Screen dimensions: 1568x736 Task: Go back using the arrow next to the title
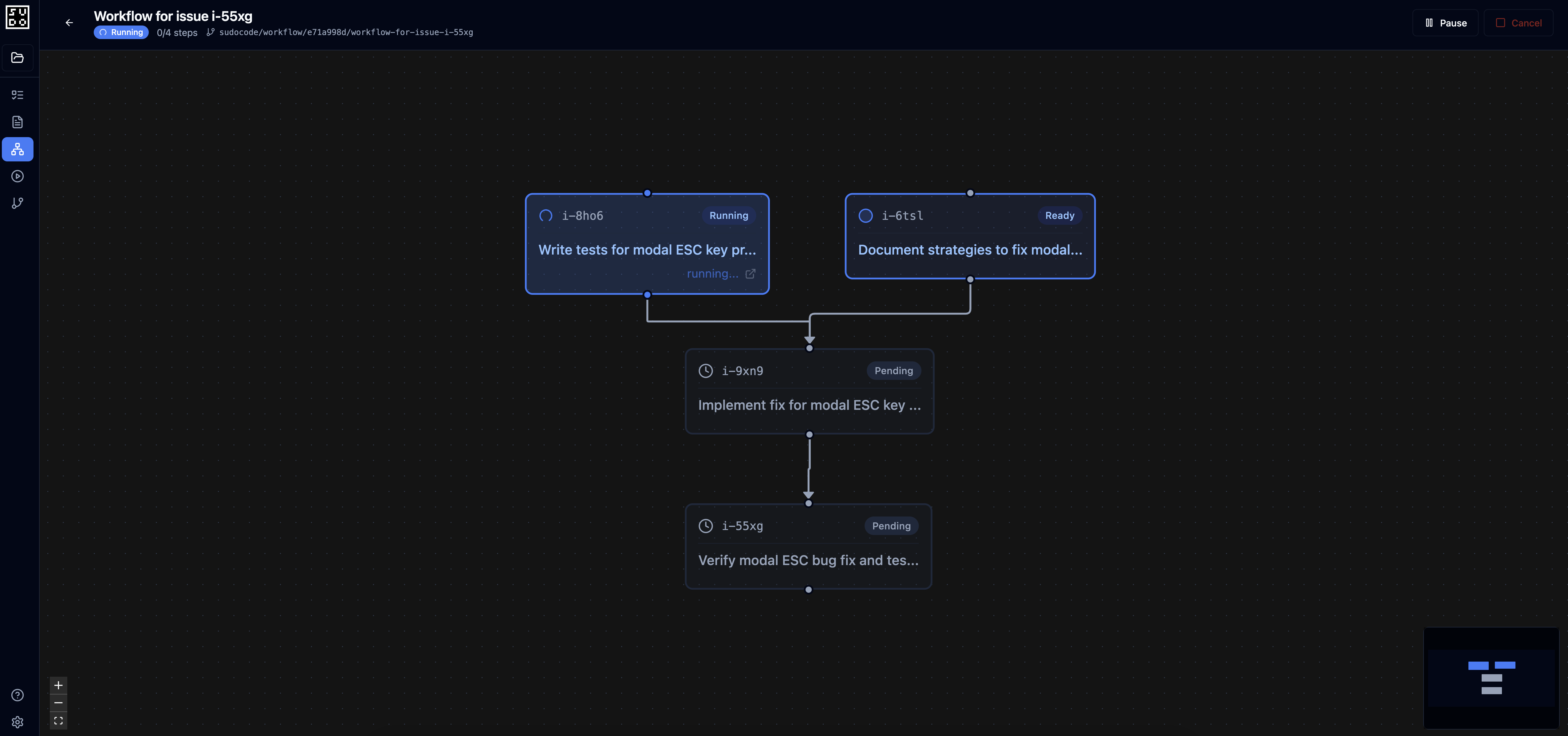point(69,22)
